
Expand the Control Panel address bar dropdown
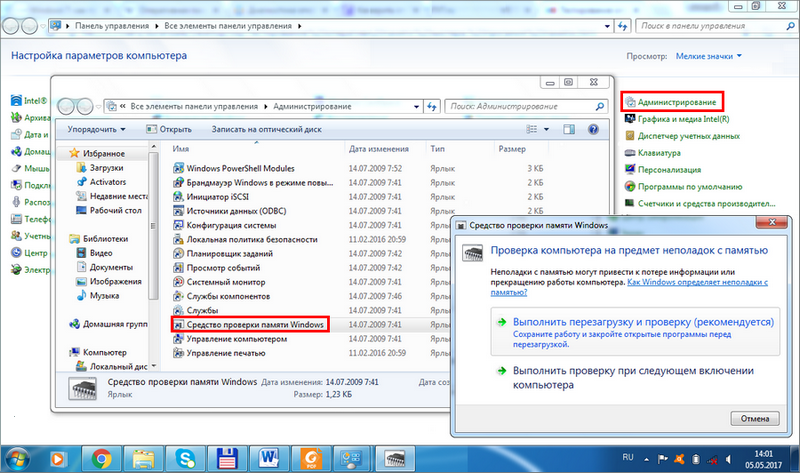point(607,26)
